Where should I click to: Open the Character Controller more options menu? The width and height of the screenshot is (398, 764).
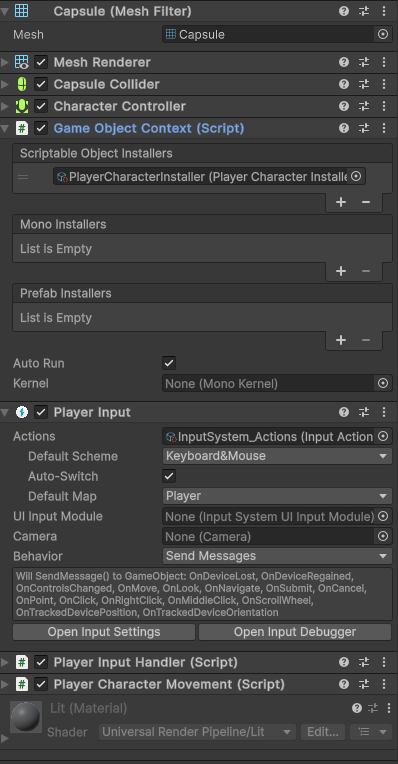coord(384,106)
